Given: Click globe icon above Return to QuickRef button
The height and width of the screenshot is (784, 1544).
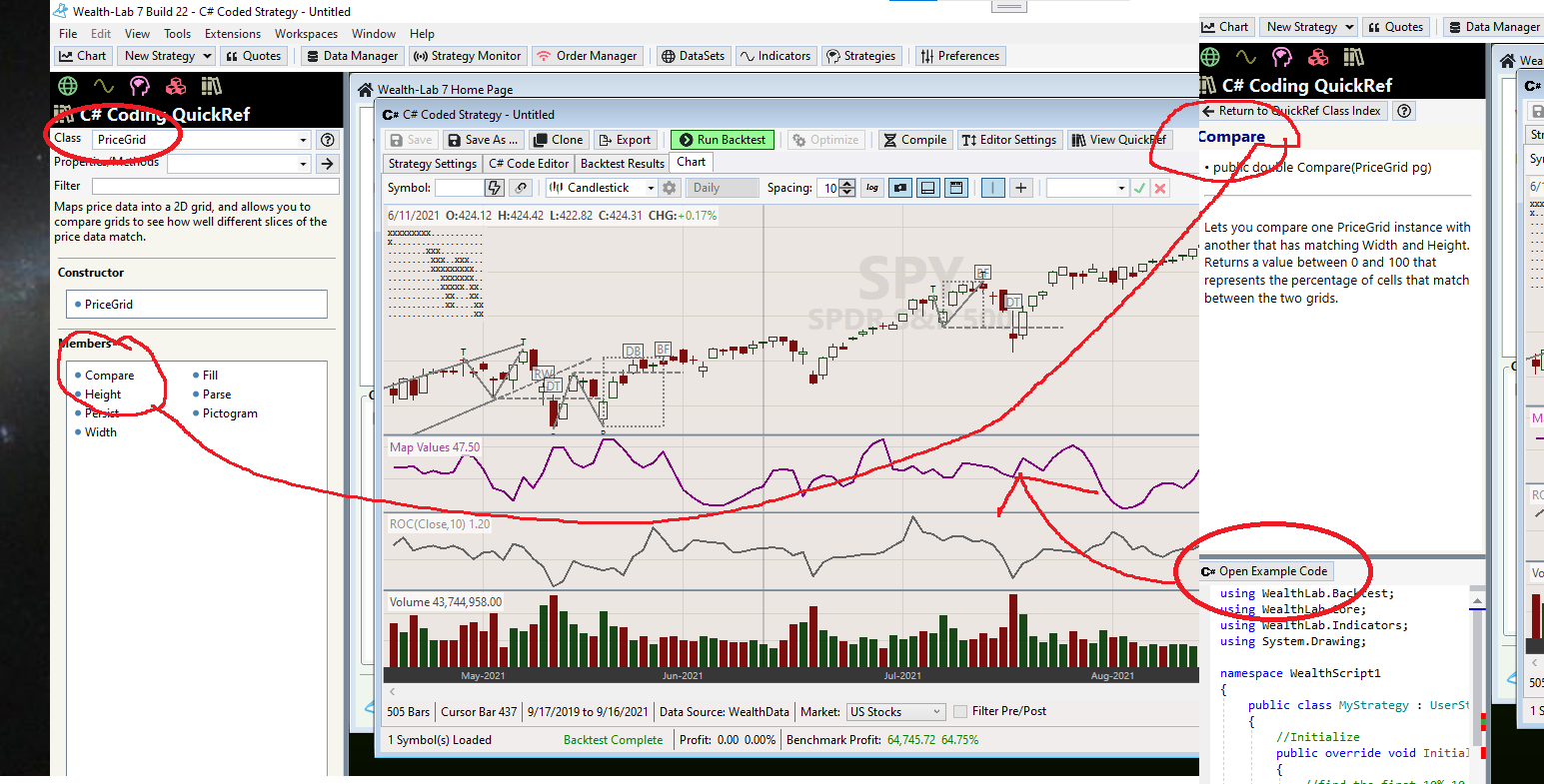Looking at the screenshot, I should click(1210, 57).
